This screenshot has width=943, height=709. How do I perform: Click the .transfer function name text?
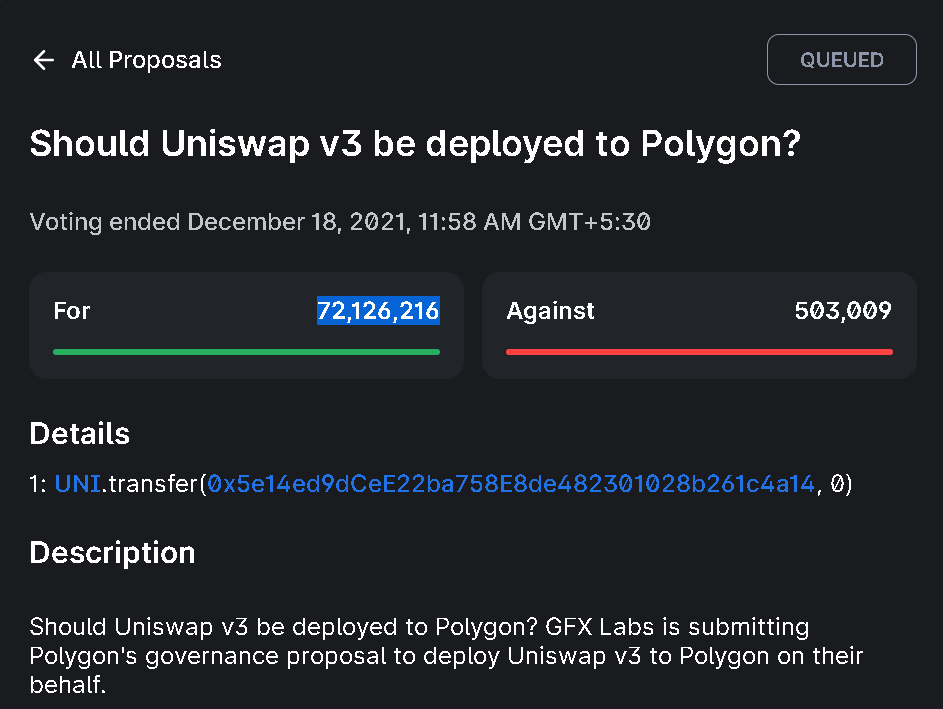click(151, 485)
